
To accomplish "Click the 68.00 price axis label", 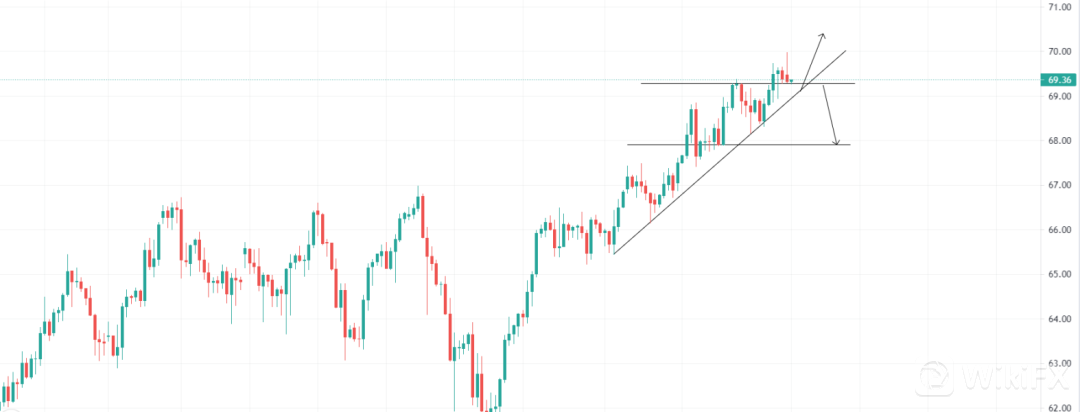I will pyautogui.click(x=1059, y=141).
